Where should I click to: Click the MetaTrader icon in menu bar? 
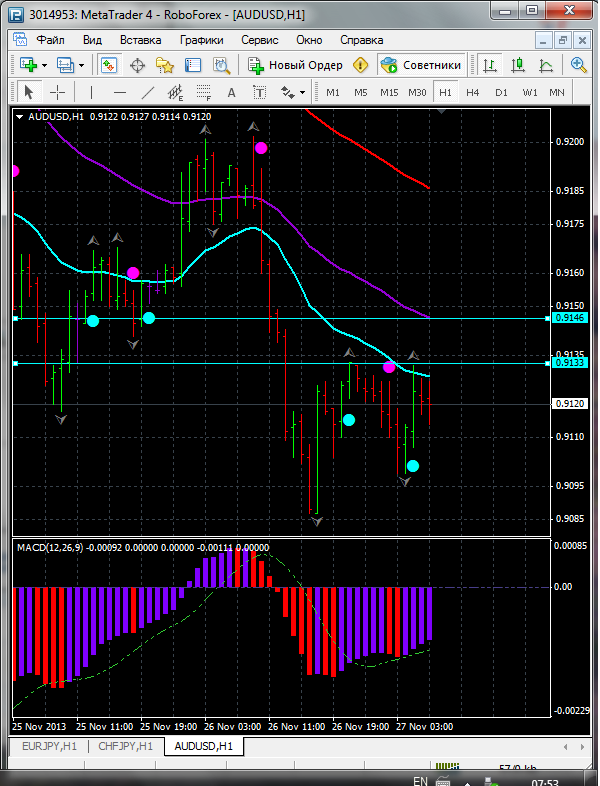pyautogui.click(x=20, y=40)
